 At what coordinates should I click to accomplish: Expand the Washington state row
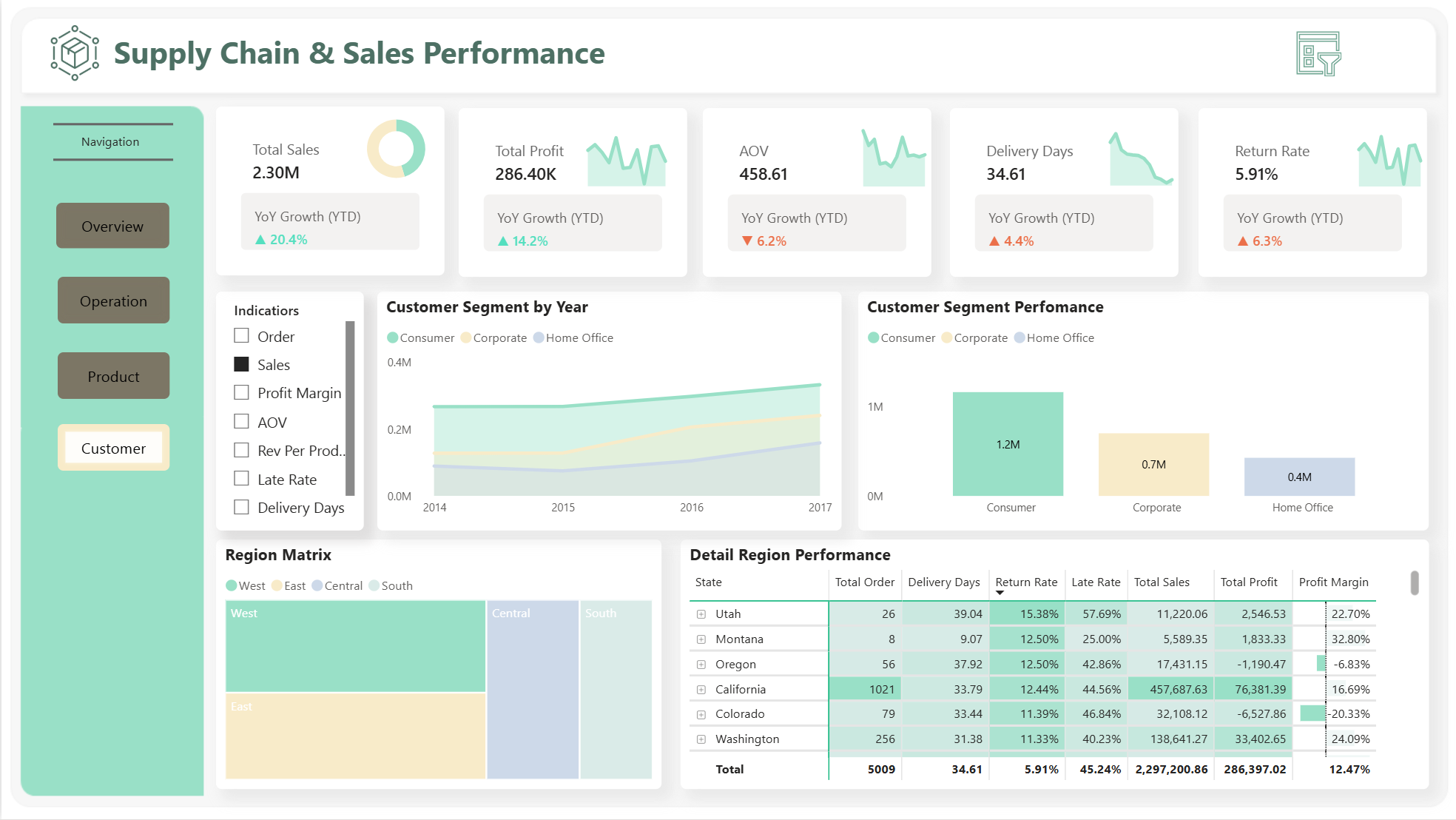click(x=701, y=739)
